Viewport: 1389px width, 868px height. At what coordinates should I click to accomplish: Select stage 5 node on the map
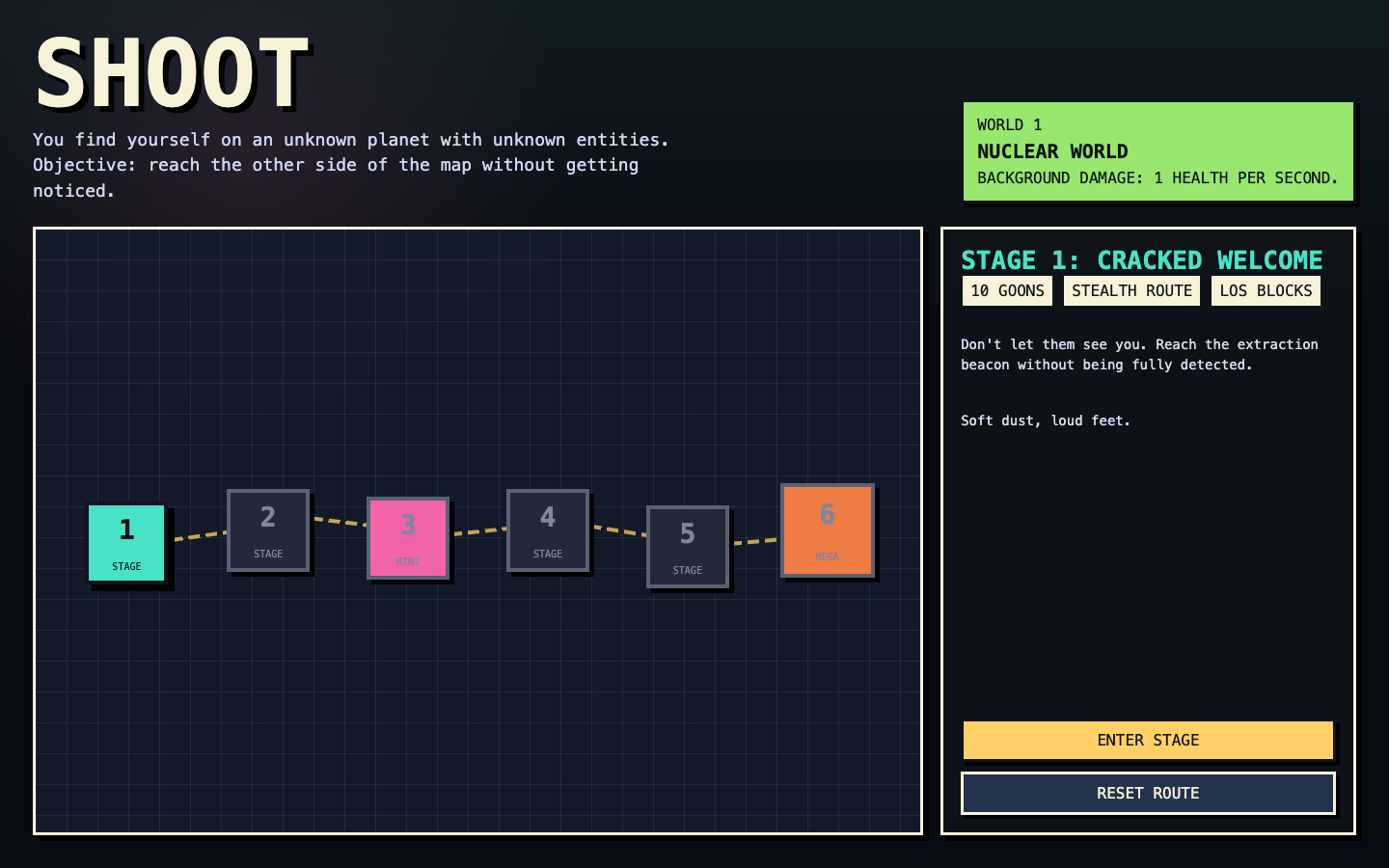[688, 547]
